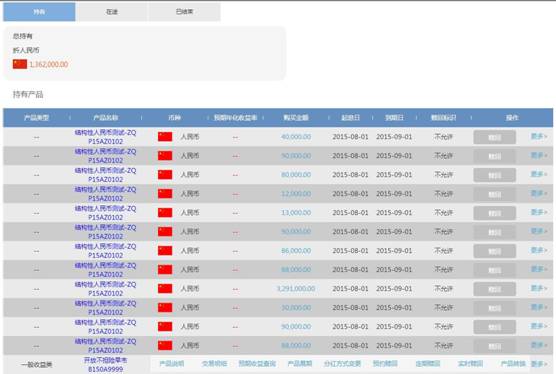Expand 更多 options for the 40,000.00 row
Image resolution: width=556 pixels, height=374 pixels.
pos(539,136)
